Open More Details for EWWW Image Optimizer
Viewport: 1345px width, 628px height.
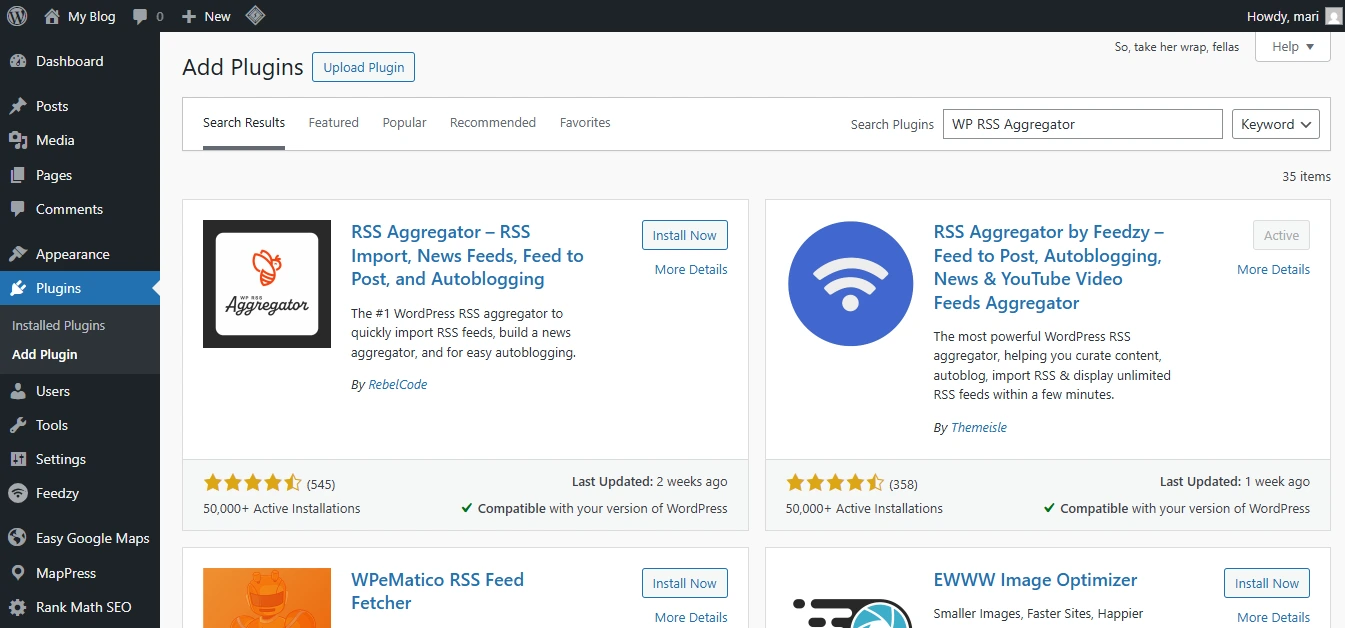[x=1273, y=617]
